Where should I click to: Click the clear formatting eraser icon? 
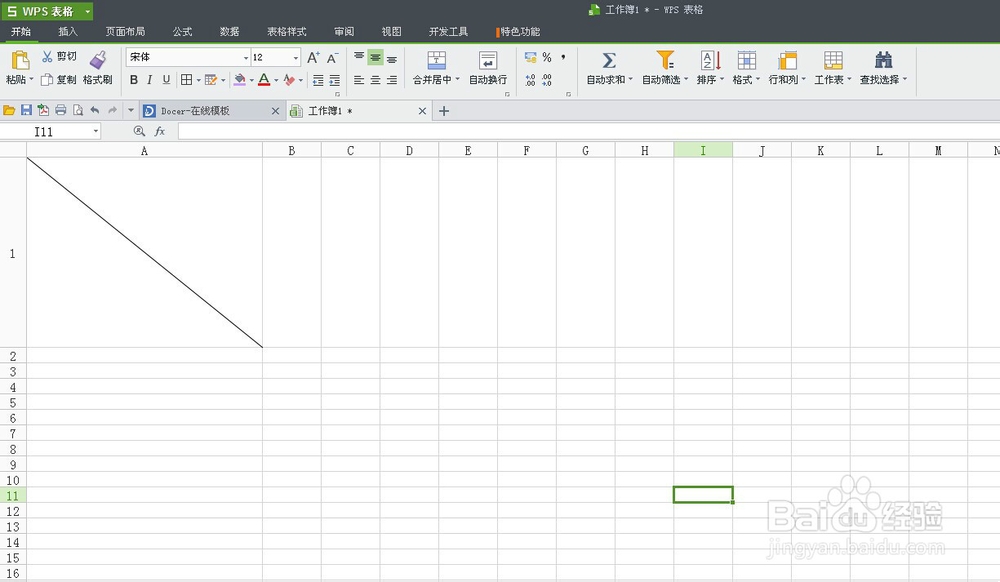(x=289, y=80)
